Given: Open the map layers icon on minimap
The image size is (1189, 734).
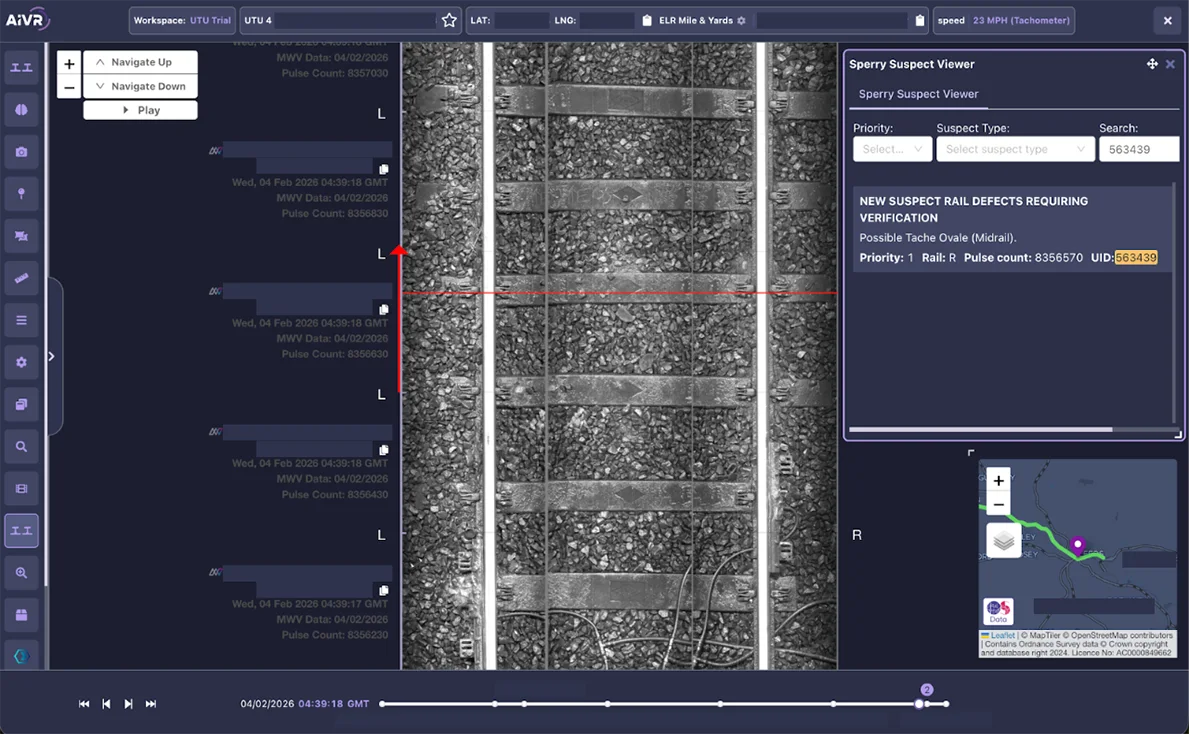Looking at the screenshot, I should pos(1004,541).
